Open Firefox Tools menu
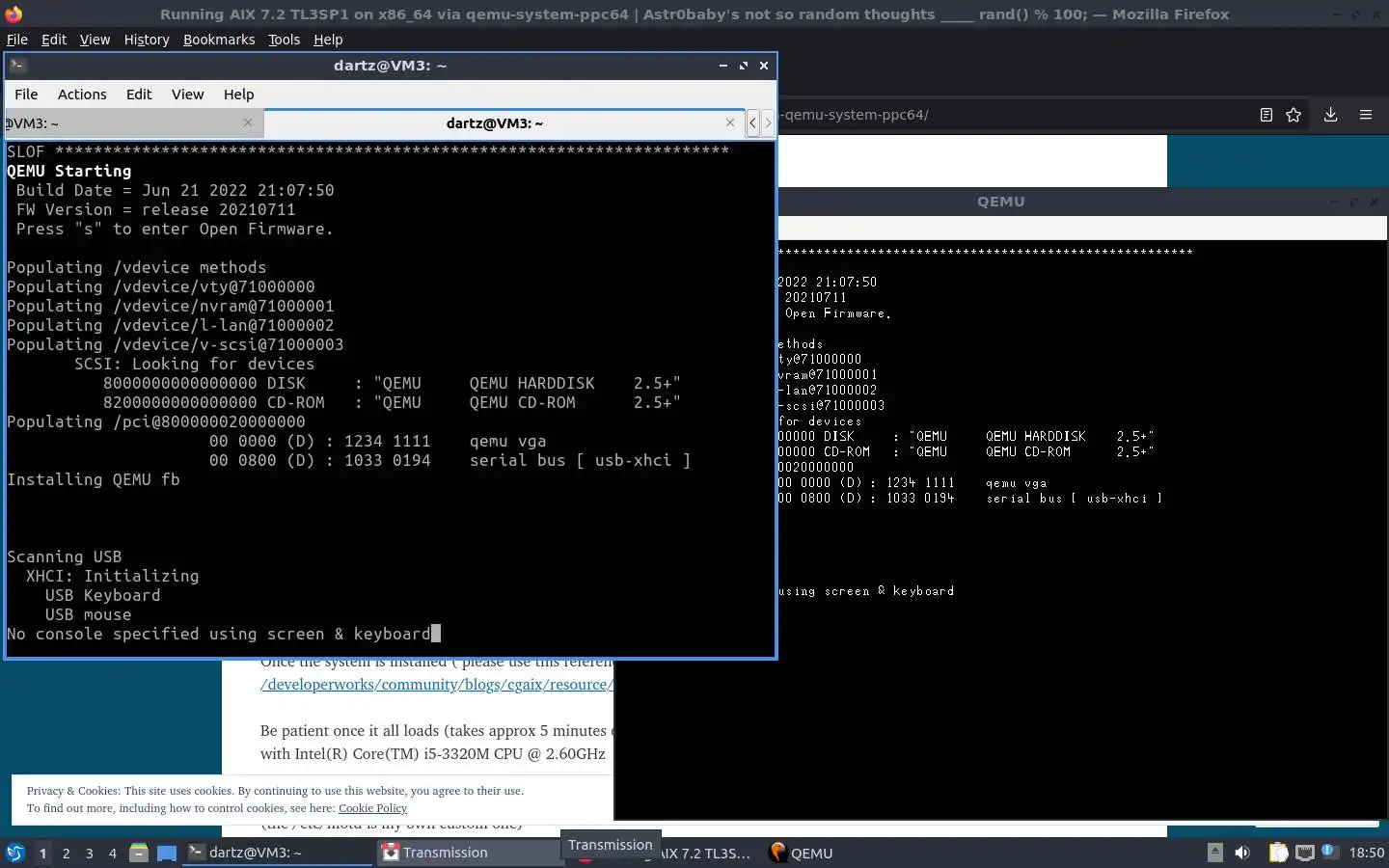Image resolution: width=1389 pixels, height=868 pixels. pyautogui.click(x=284, y=40)
